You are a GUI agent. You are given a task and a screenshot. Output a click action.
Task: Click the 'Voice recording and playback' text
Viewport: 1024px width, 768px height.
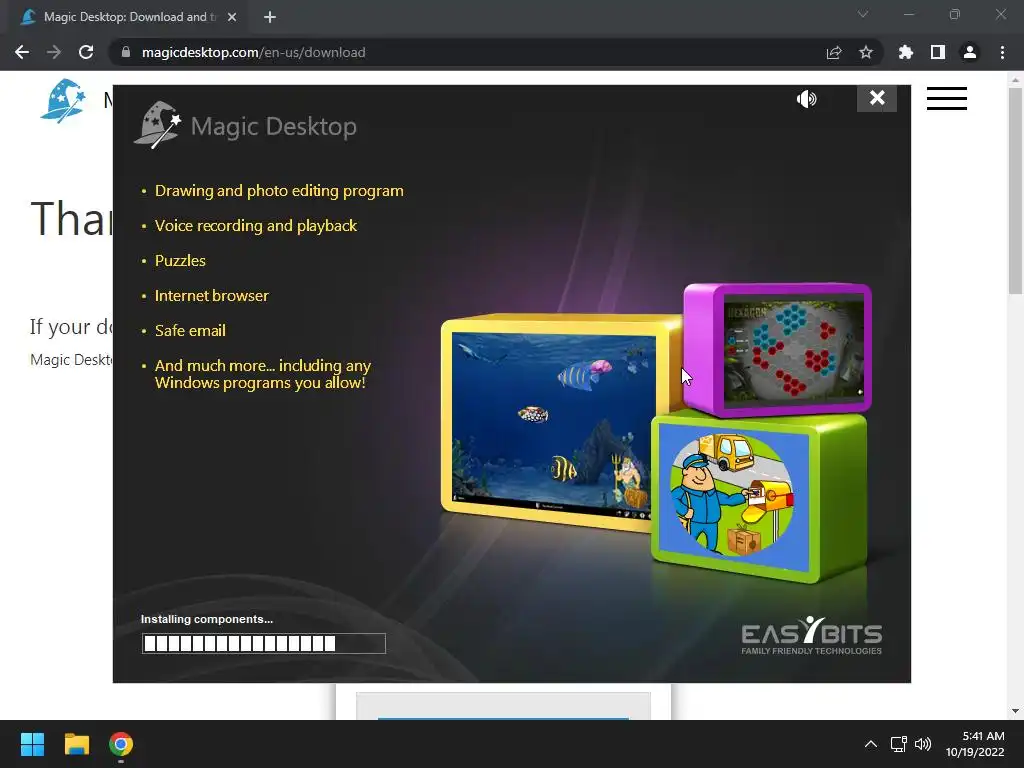click(x=255, y=225)
